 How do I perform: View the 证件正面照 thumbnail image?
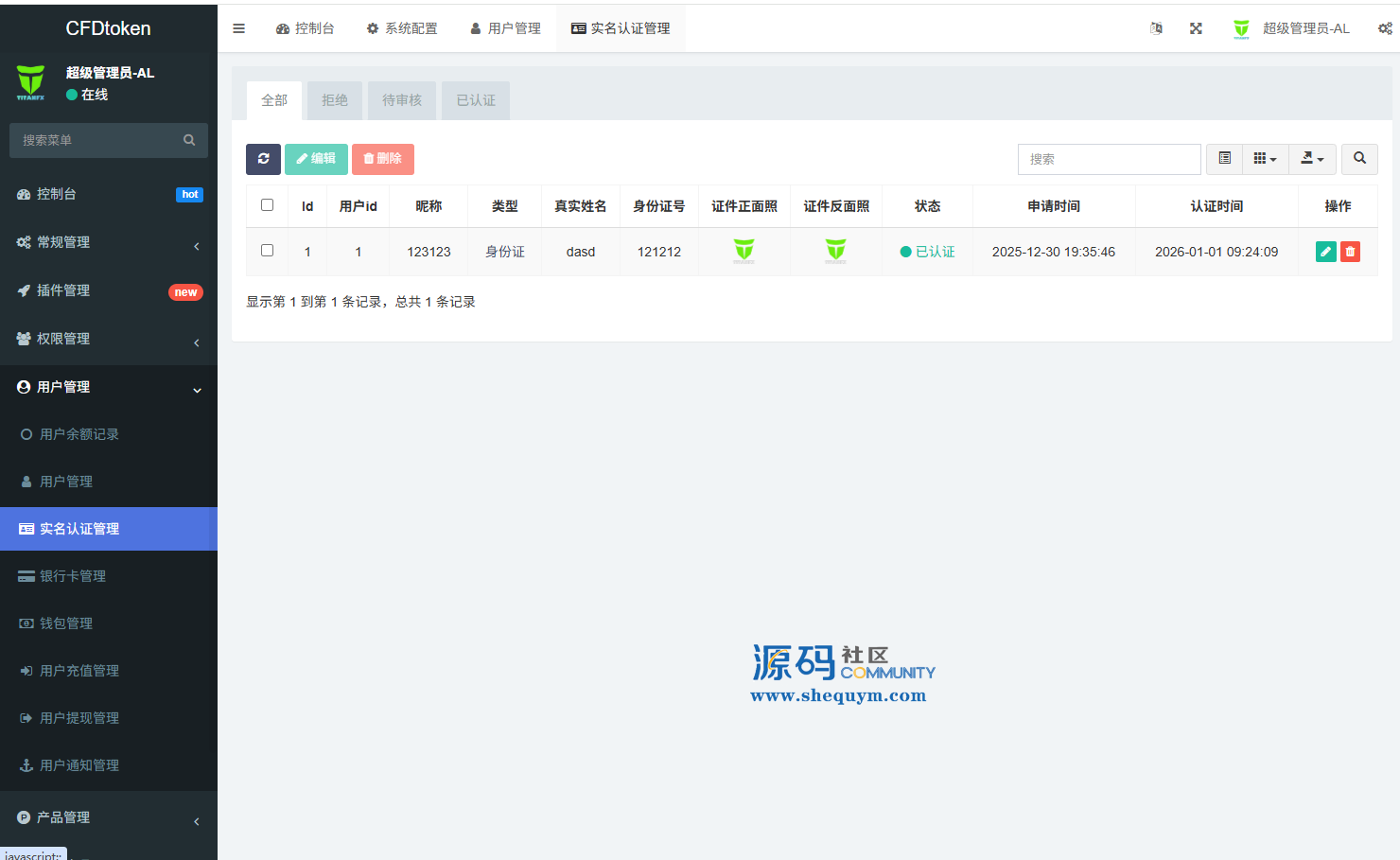(744, 251)
